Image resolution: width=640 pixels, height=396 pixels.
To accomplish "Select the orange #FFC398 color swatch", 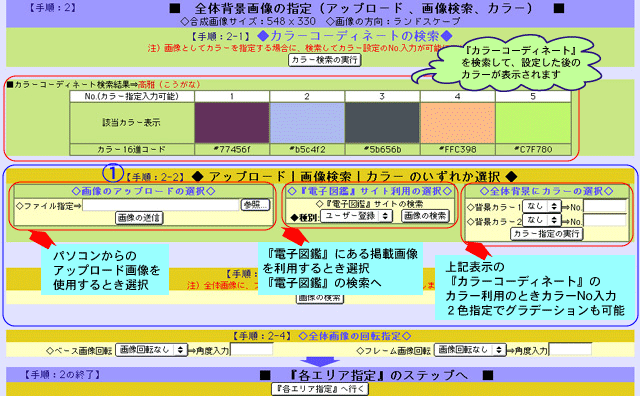I will (458, 122).
